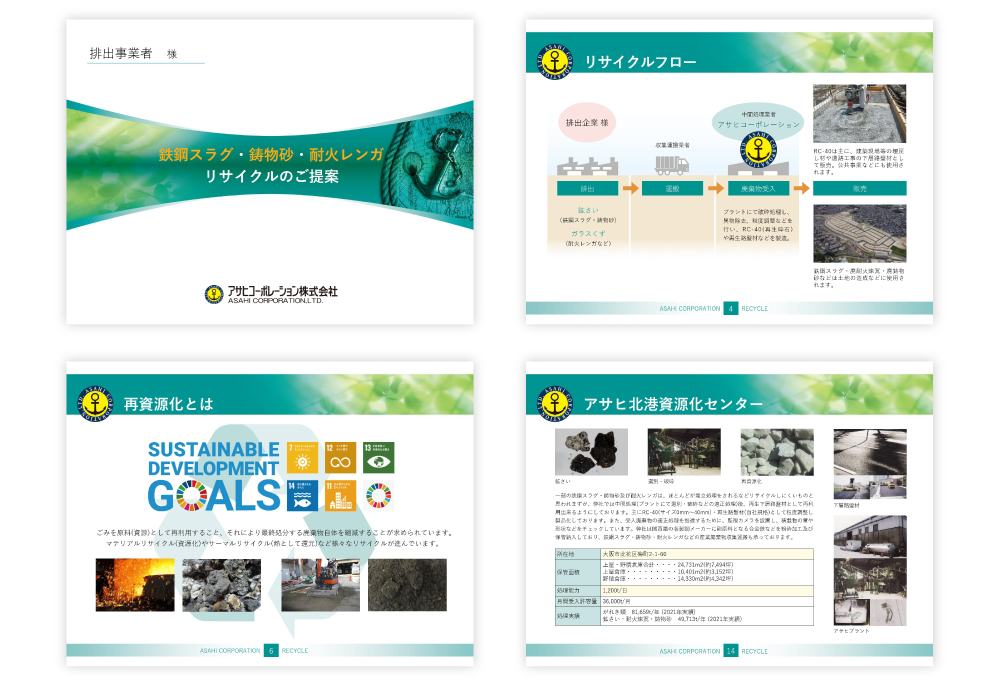Click the 所在地 table row
The height and width of the screenshot is (691, 1000).
click(x=684, y=553)
